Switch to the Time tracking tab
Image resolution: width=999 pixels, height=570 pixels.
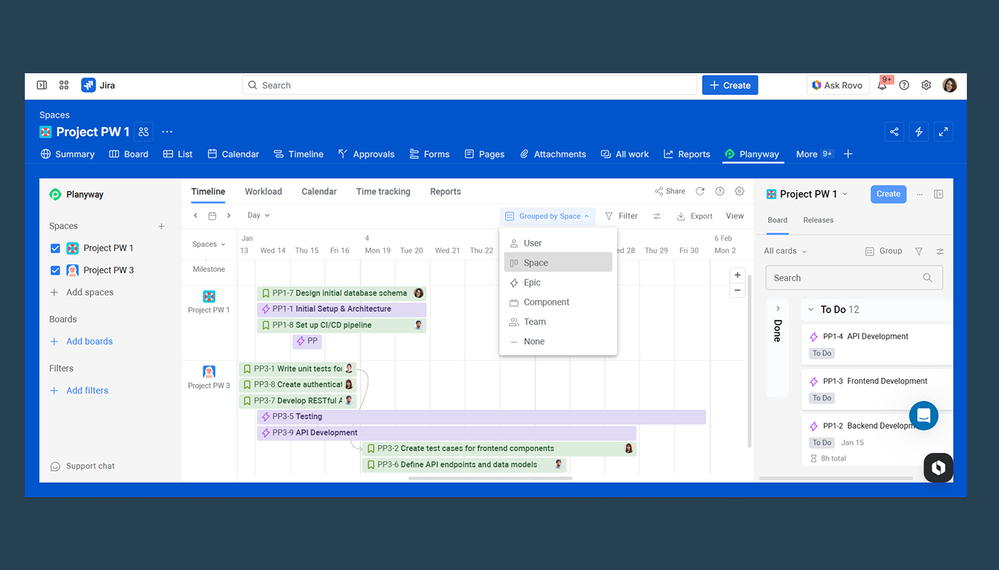pyautogui.click(x=383, y=192)
